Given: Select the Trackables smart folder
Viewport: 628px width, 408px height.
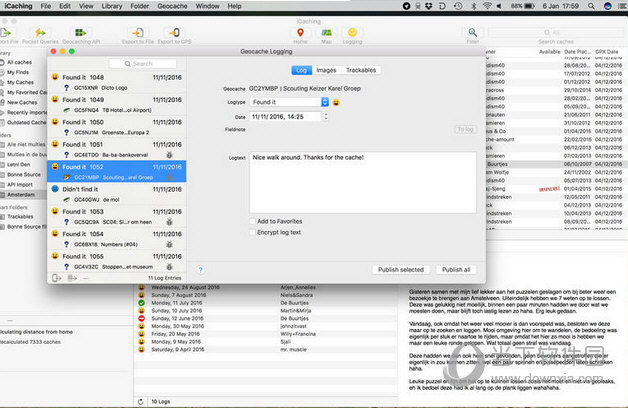Looking at the screenshot, I should tap(20, 217).
